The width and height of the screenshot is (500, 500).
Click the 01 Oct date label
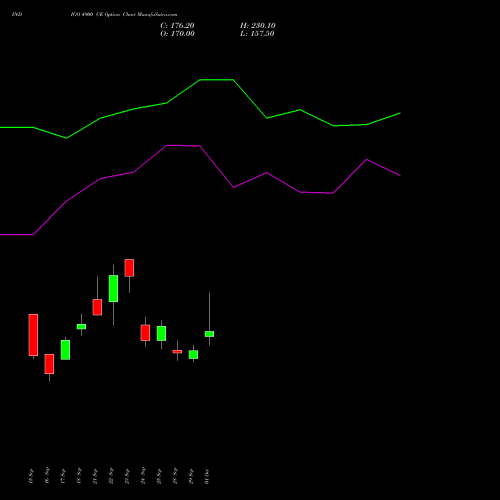tap(207, 476)
